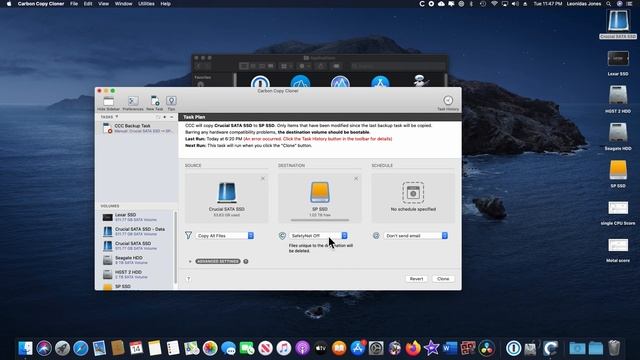Image resolution: width=640 pixels, height=360 pixels.
Task: Click the No schedule specified selector
Action: 413,198
